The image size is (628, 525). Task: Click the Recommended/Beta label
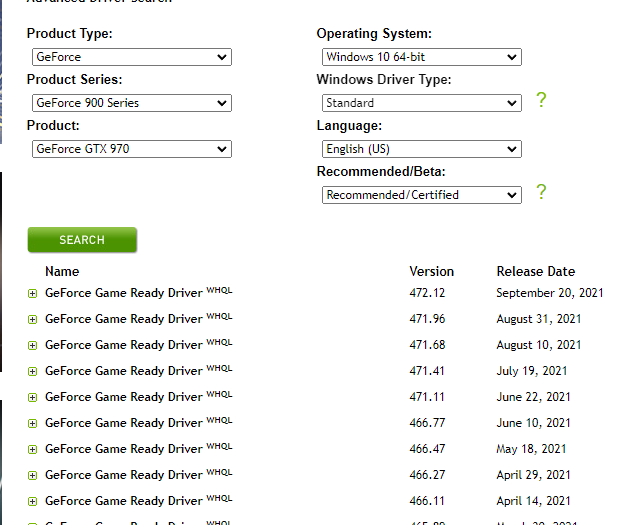381,171
